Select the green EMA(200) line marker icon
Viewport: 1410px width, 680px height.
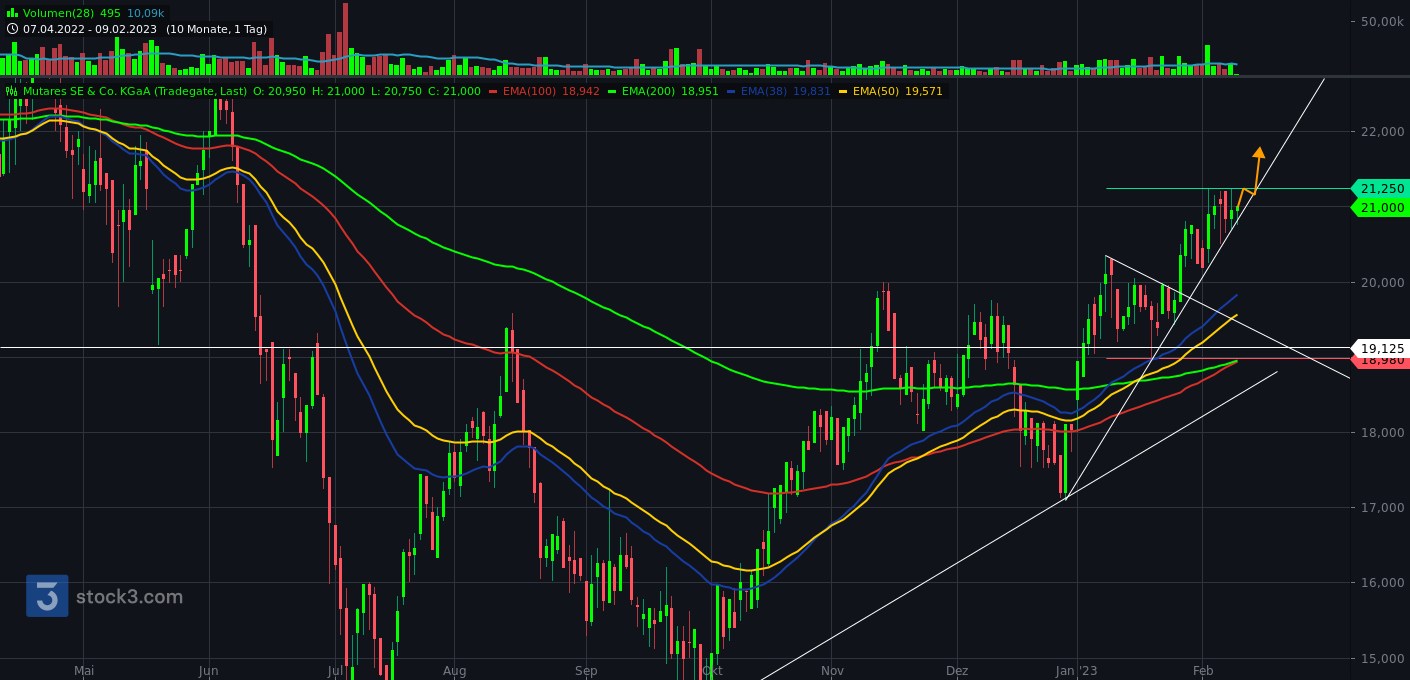tap(613, 90)
